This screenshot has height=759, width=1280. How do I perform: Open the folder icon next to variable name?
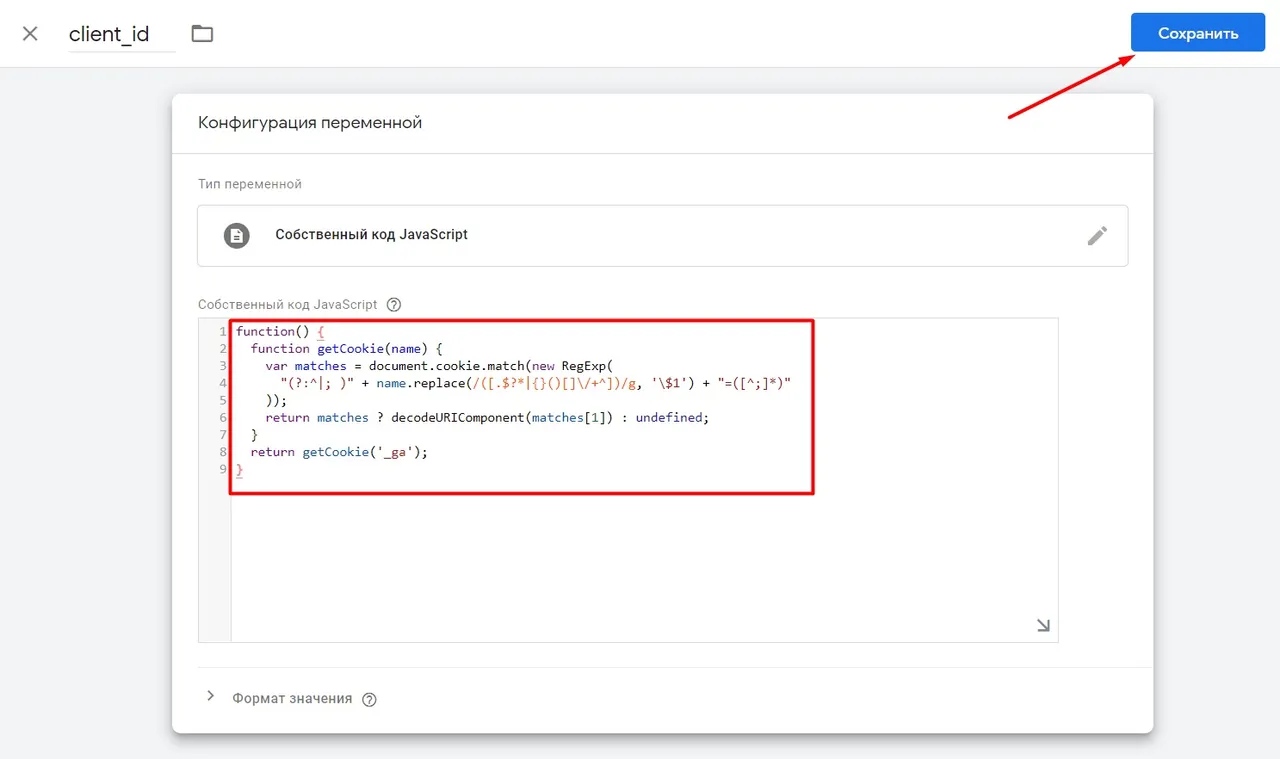pos(203,34)
